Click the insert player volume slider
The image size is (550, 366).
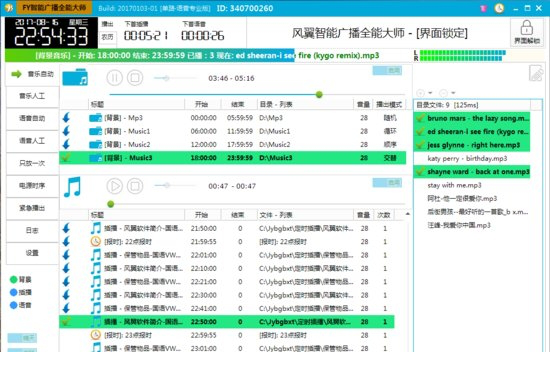tap(175, 185)
